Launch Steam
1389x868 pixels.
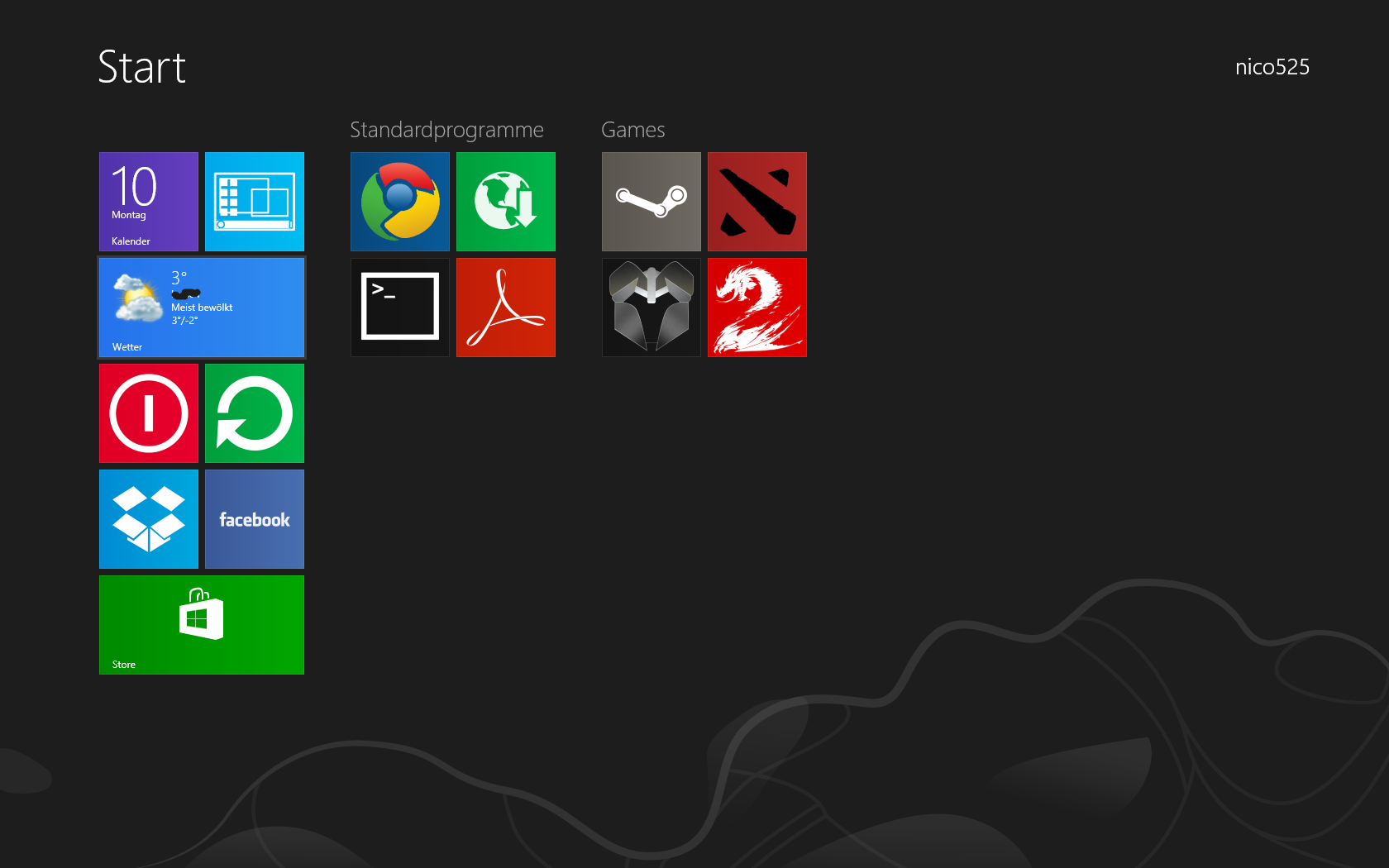tap(652, 202)
